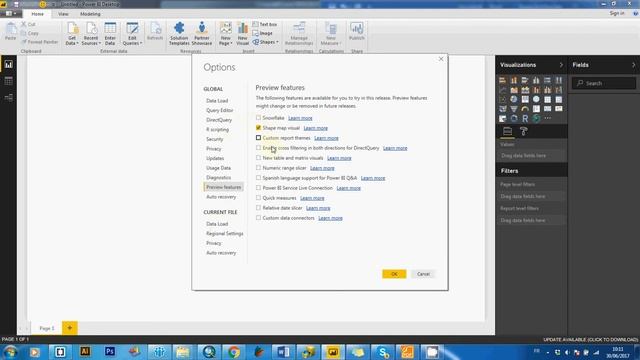Uncheck the Shape map visual checkbox
Screen dimensions: 640x360
[258, 128]
